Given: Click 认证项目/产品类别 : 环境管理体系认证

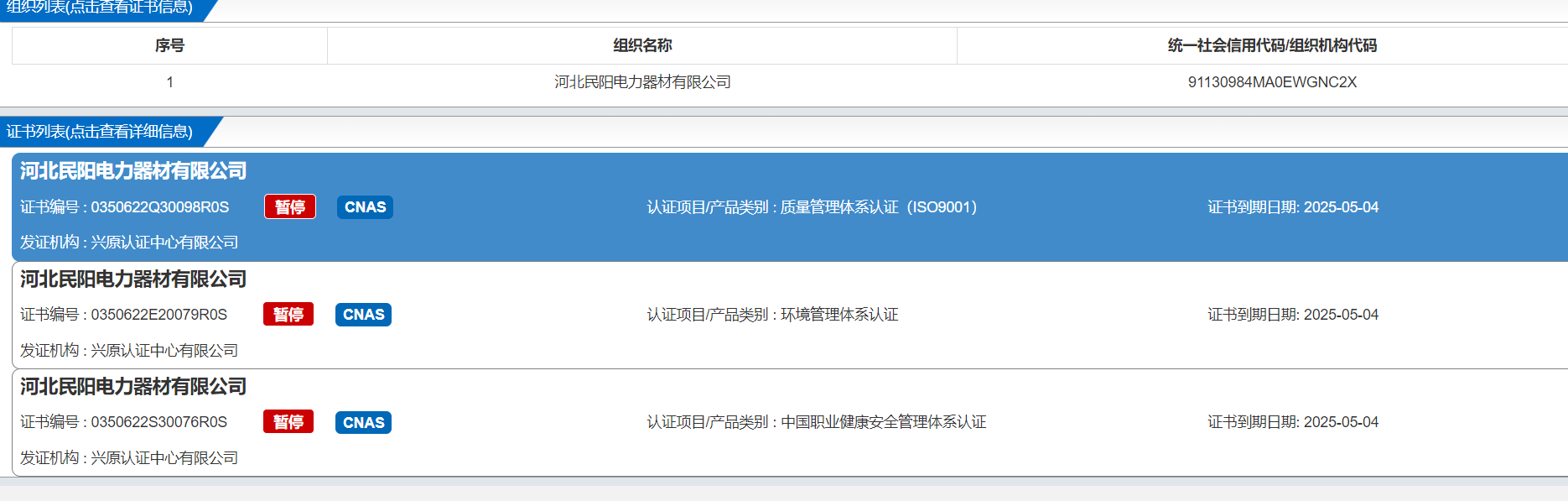Looking at the screenshot, I should [x=772, y=315].
